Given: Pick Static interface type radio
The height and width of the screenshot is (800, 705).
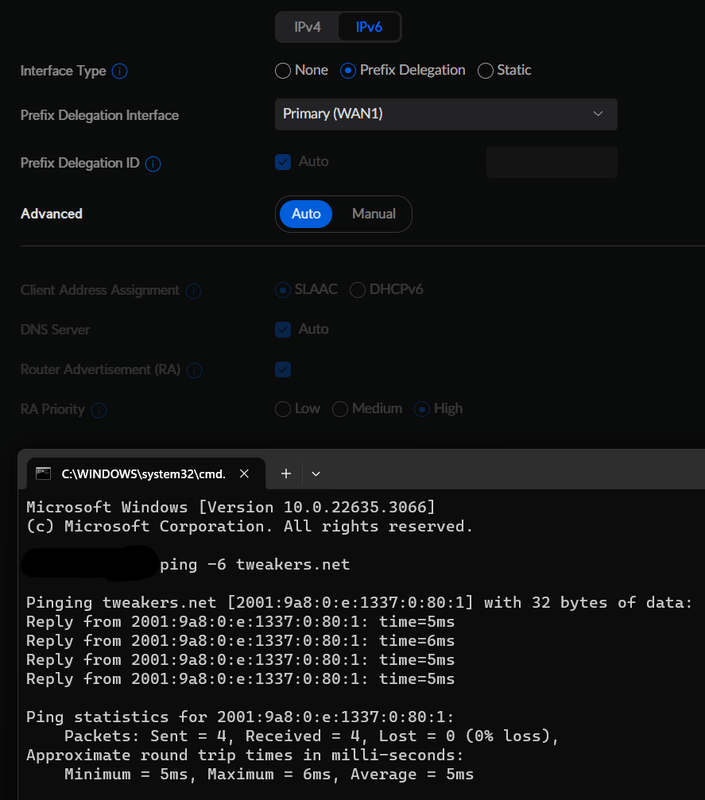Looking at the screenshot, I should pyautogui.click(x=485, y=70).
